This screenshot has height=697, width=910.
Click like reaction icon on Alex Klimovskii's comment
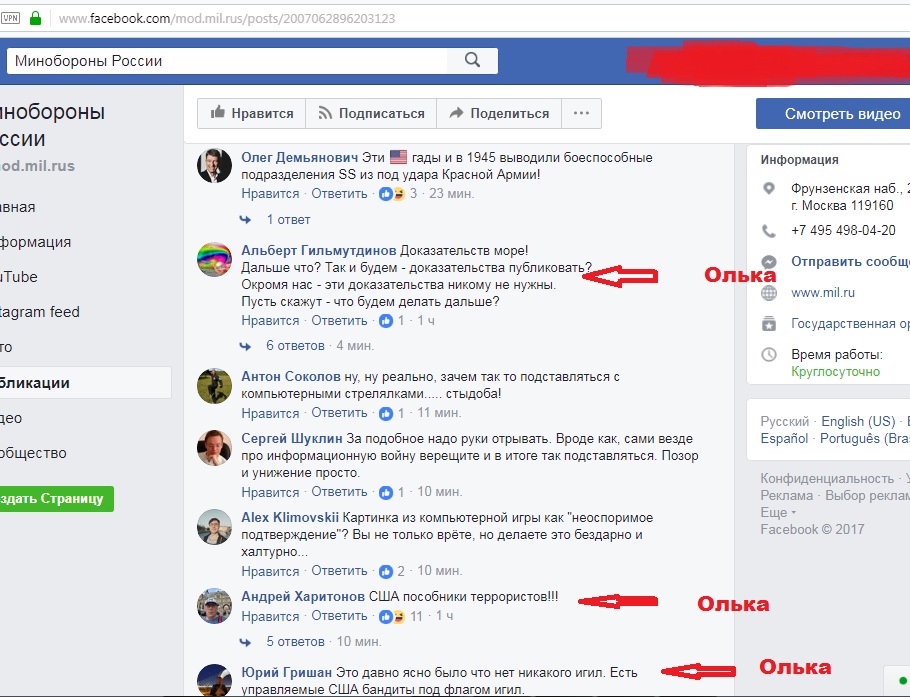[x=386, y=571]
